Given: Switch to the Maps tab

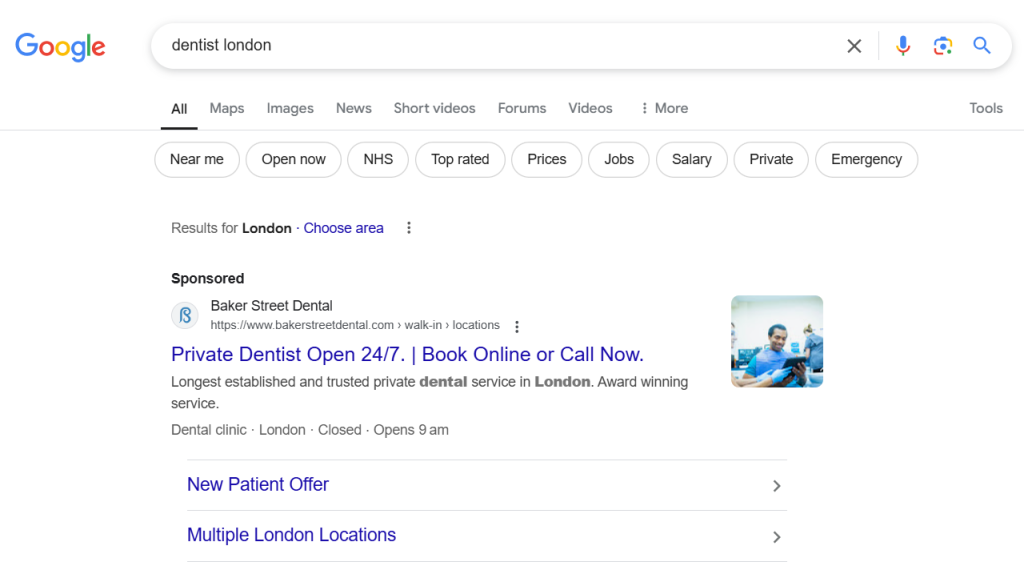Looking at the screenshot, I should point(227,108).
